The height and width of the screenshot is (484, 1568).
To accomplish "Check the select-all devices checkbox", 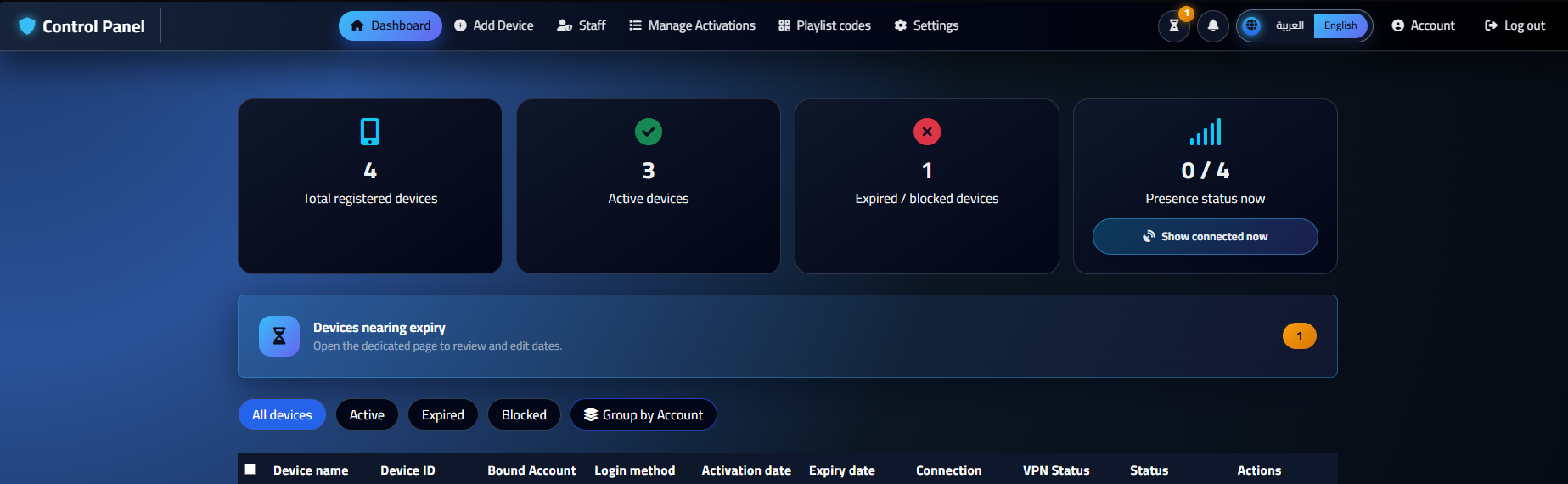I will pyautogui.click(x=250, y=469).
